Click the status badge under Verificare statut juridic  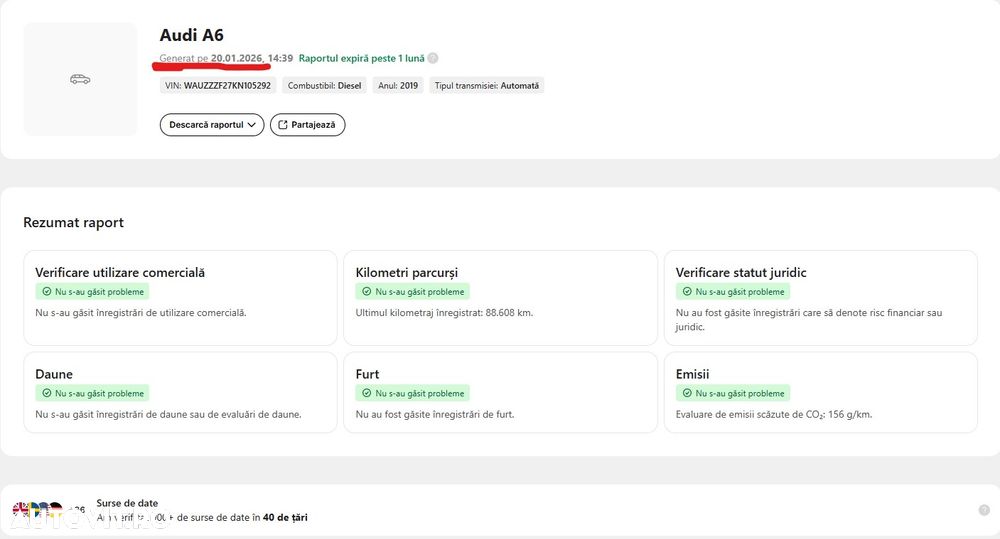733,292
